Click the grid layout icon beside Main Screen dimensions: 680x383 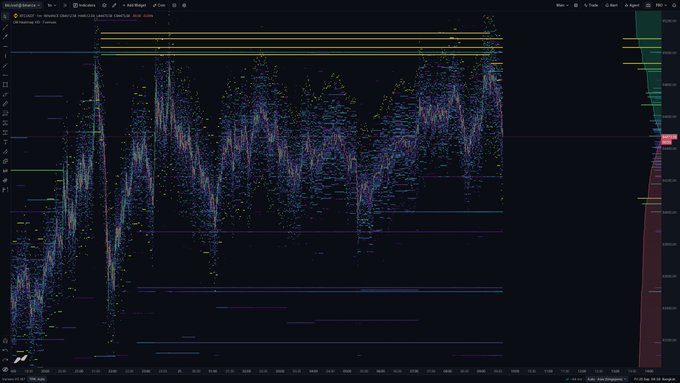click(576, 5)
